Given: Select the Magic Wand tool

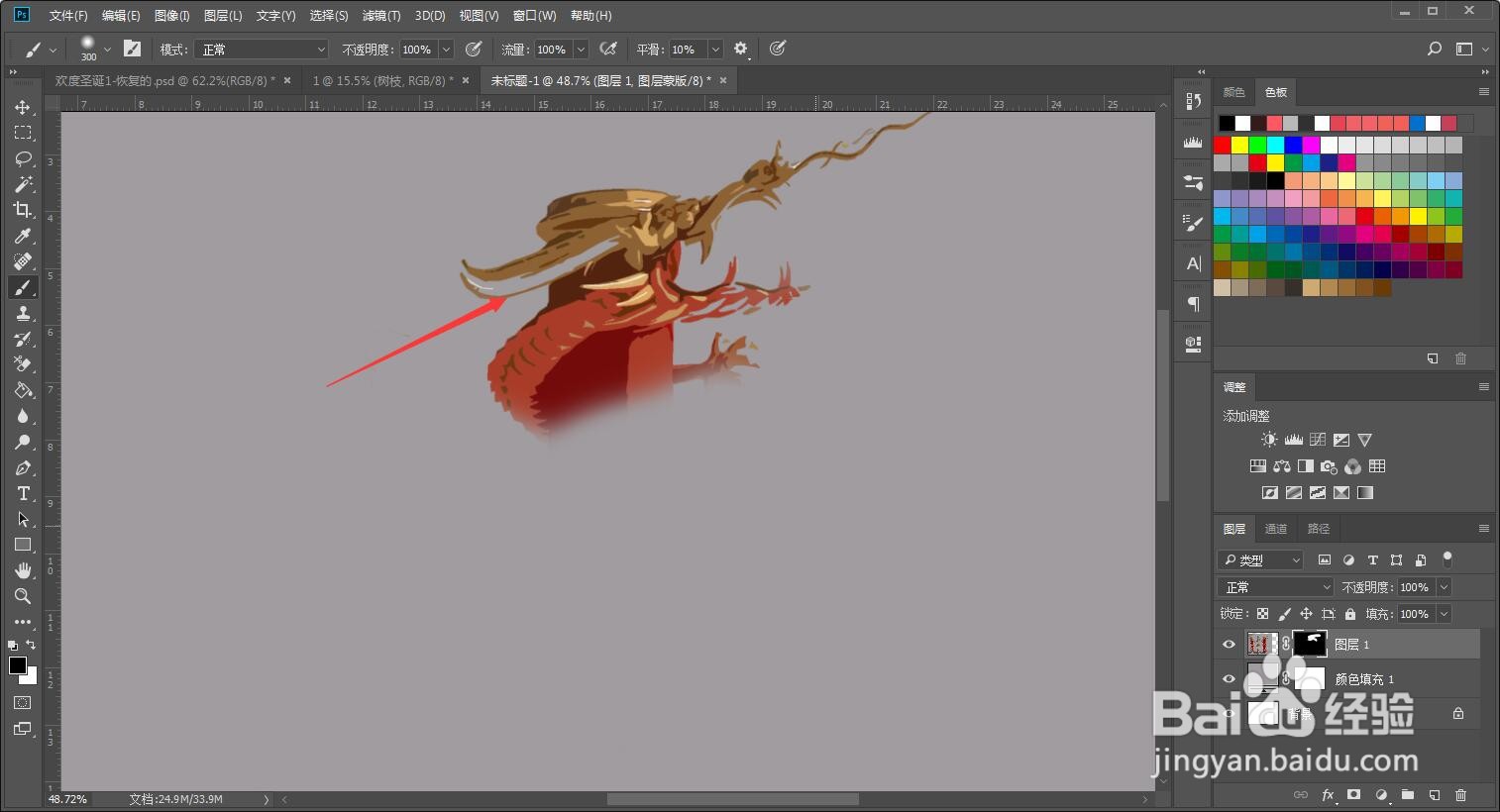Looking at the screenshot, I should (x=23, y=184).
